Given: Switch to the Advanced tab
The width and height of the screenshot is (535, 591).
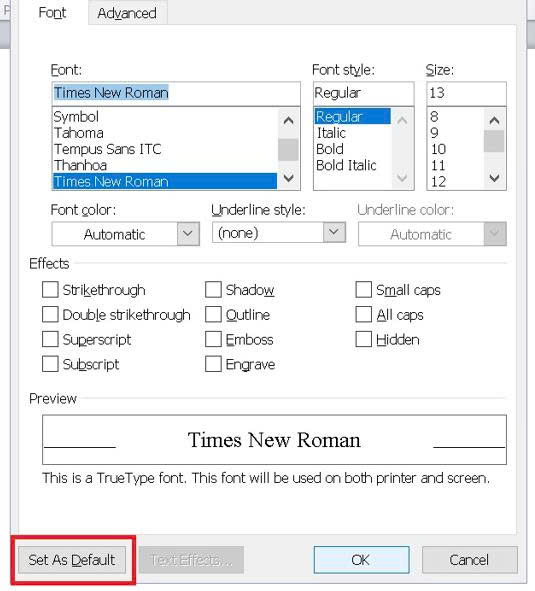Looking at the screenshot, I should 127,13.
